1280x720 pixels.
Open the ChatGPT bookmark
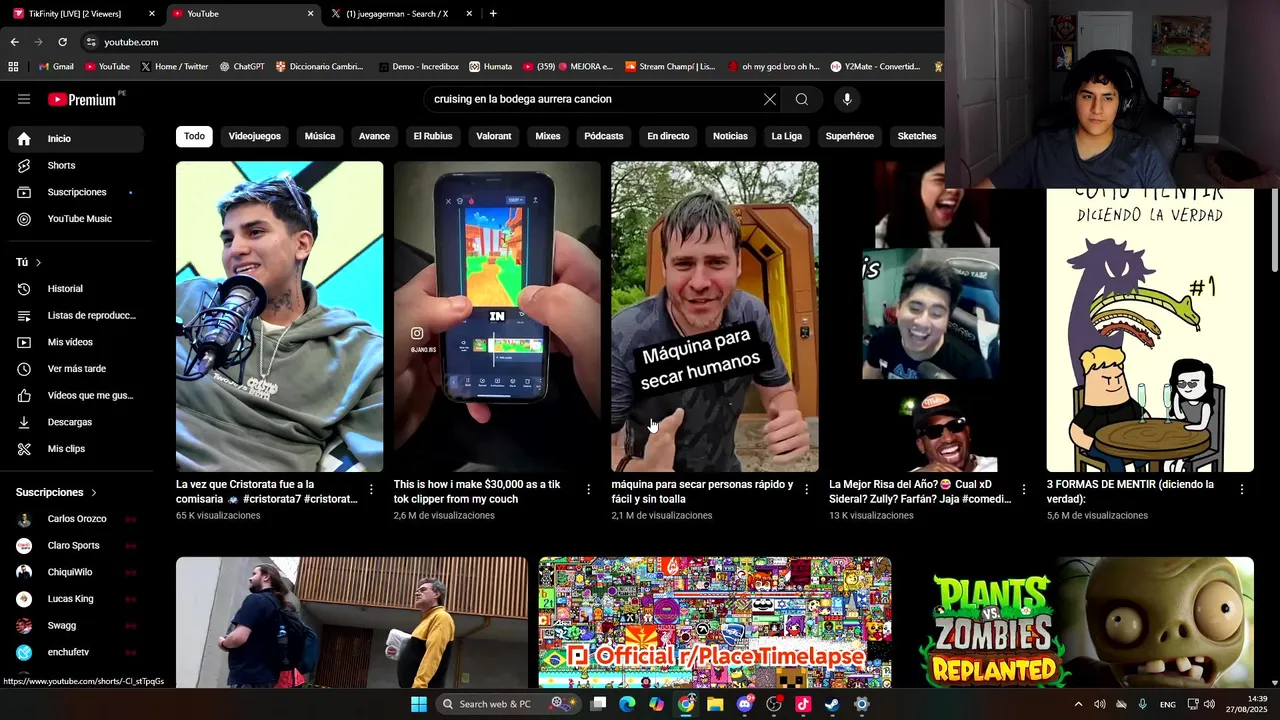coord(241,67)
